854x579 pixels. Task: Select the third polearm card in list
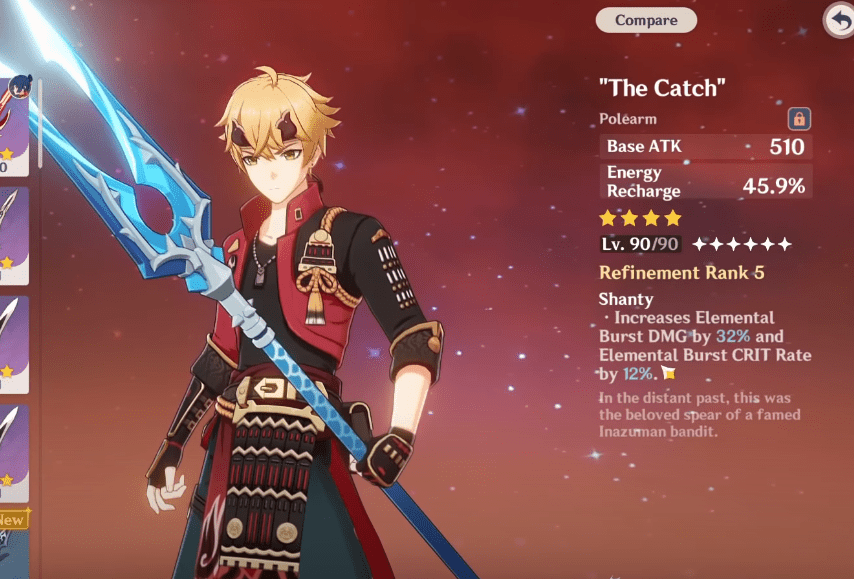point(13,344)
